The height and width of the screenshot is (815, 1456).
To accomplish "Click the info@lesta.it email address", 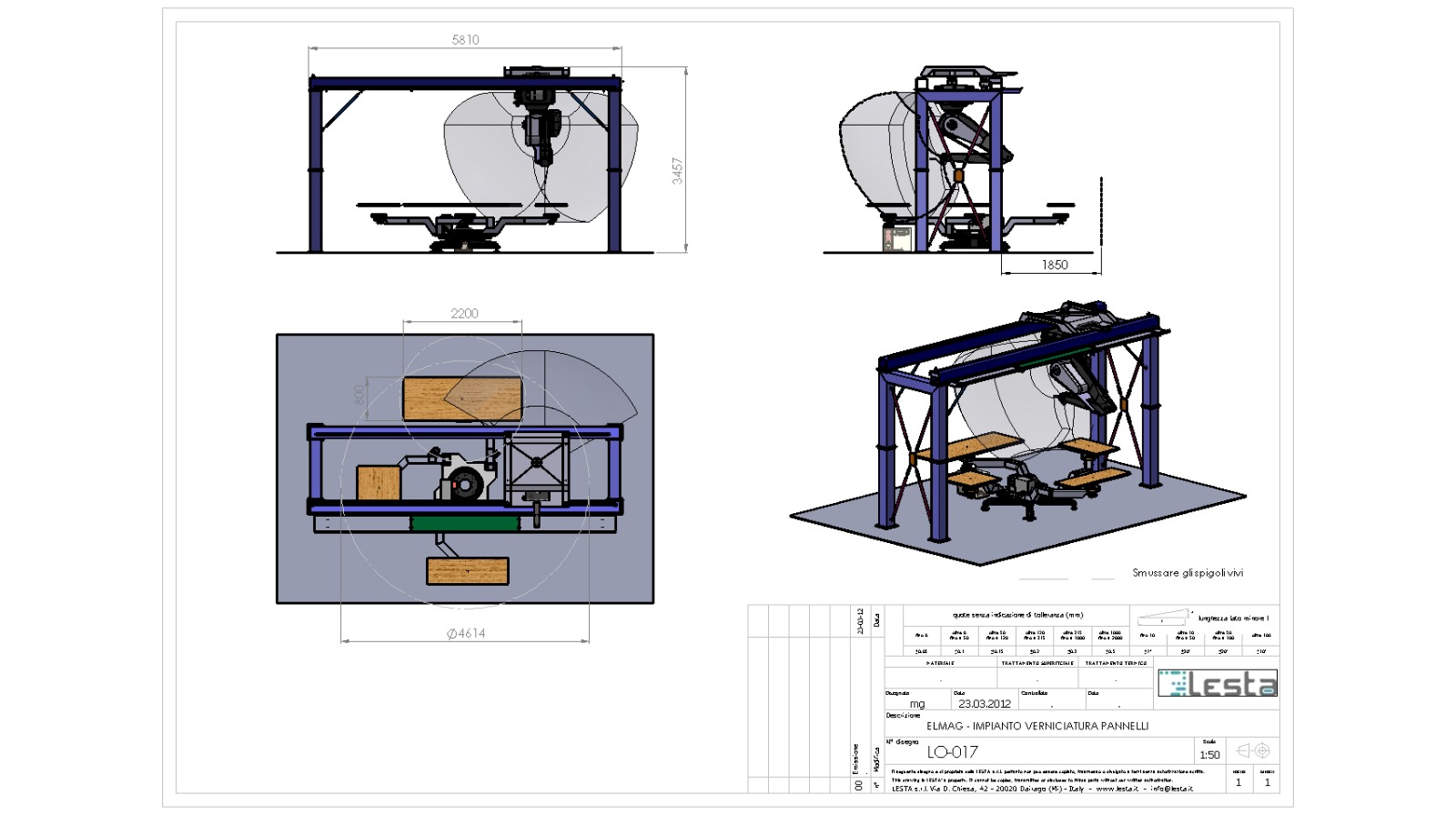I will click(x=1171, y=789).
